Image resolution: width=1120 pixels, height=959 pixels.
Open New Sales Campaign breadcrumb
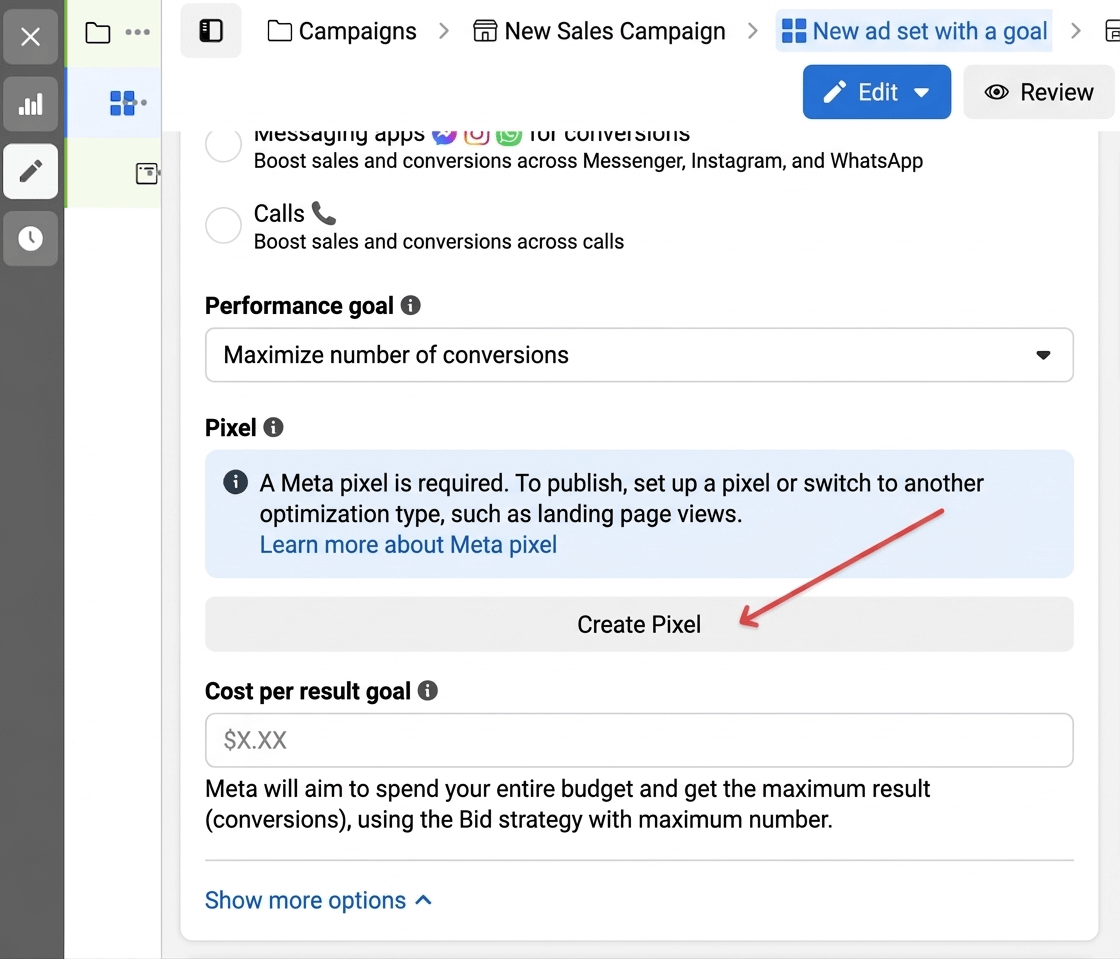[x=599, y=32]
